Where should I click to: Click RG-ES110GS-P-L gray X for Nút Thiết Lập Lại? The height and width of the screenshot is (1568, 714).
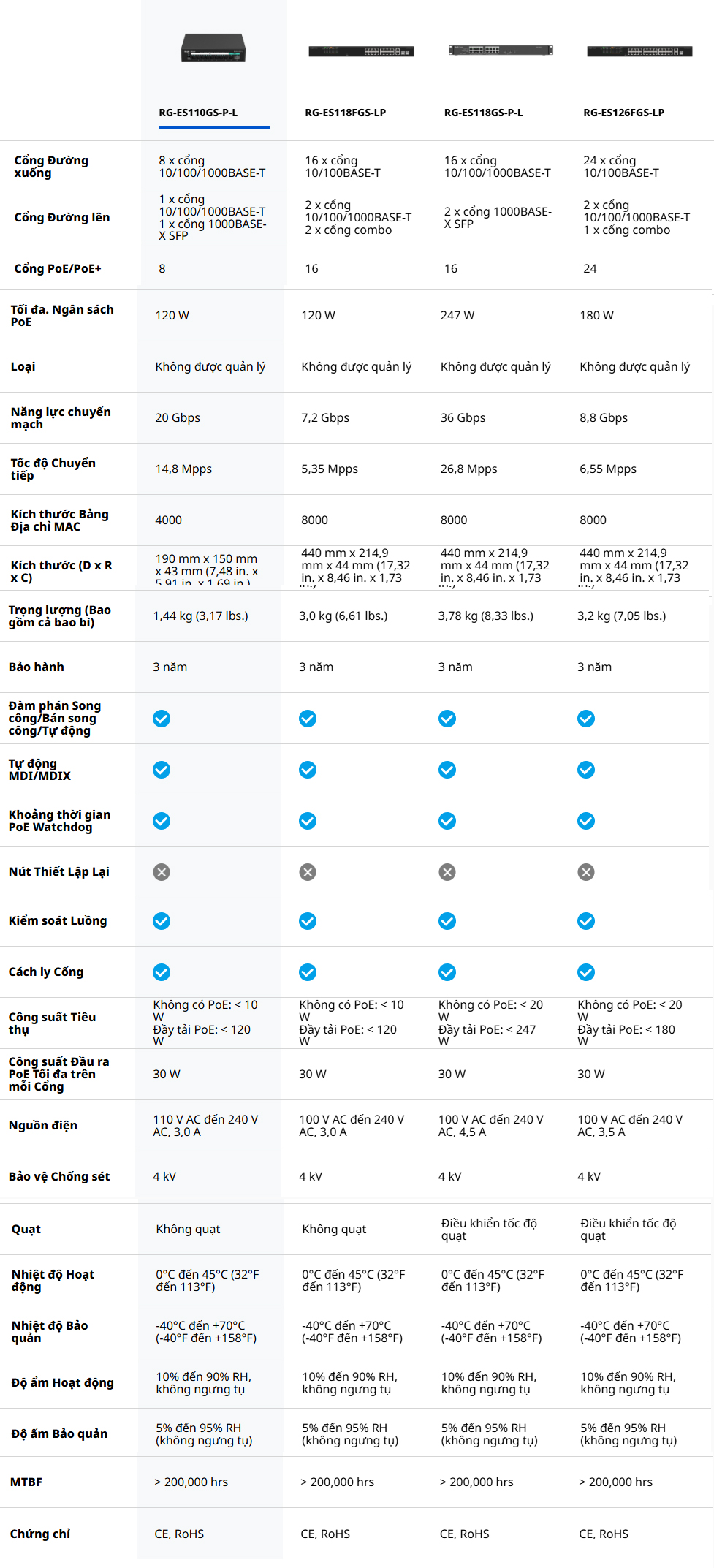tap(162, 872)
